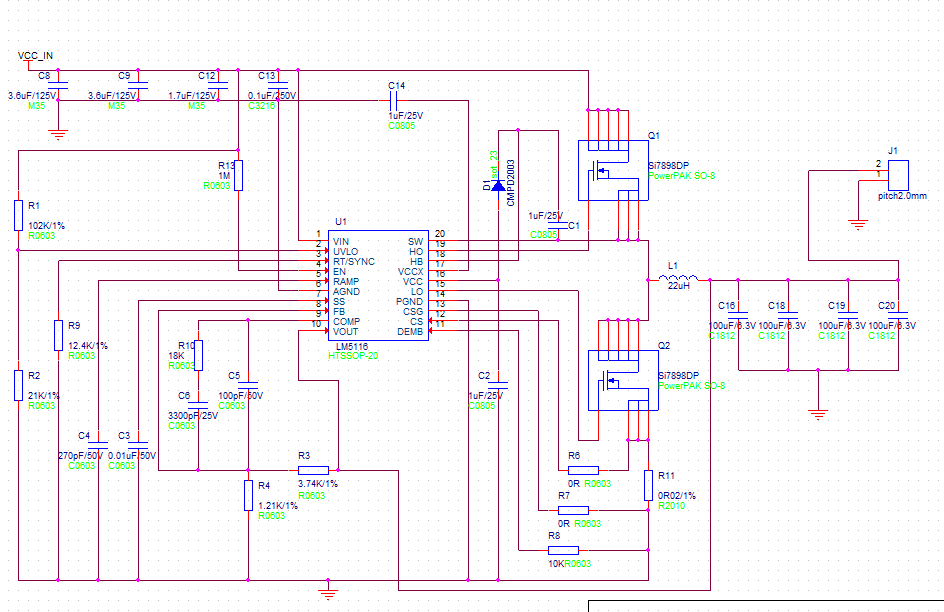944x612 pixels.
Task: Select the R2 resistor symbol
Action: click(19, 385)
